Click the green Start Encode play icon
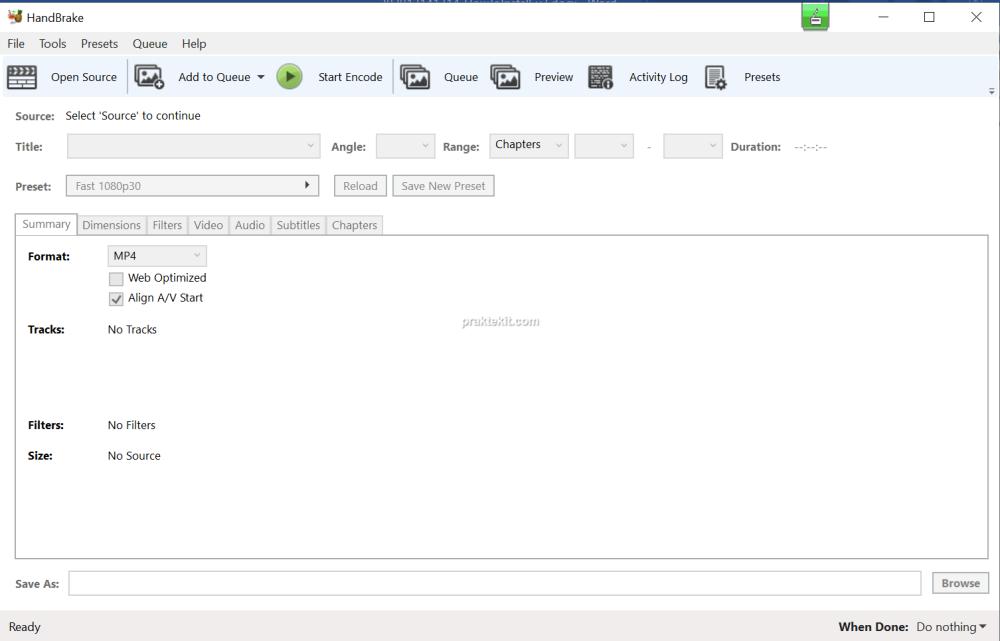This screenshot has height=641, width=1000. tap(290, 77)
